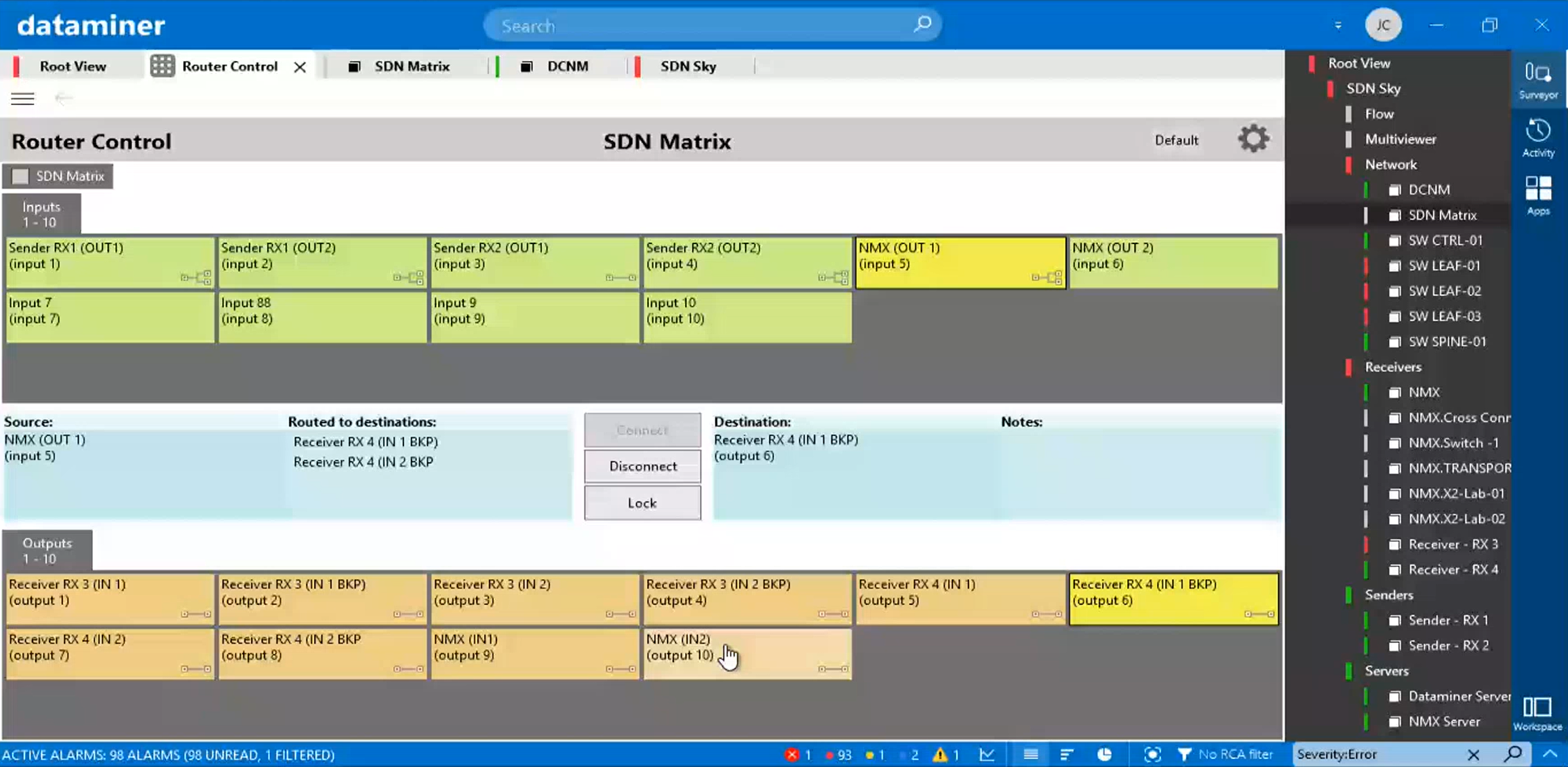The width and height of the screenshot is (1568, 767).
Task: Open Sender - RX 2 tree element
Action: coord(1448,646)
